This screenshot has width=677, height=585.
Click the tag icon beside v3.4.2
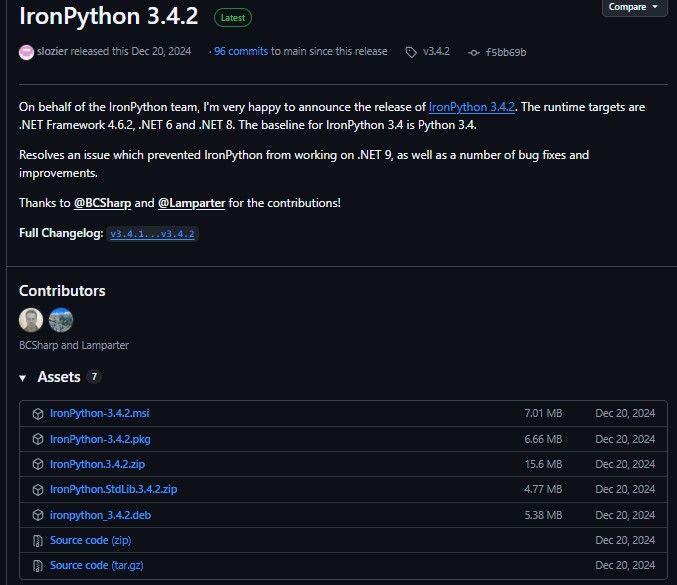tap(411, 52)
